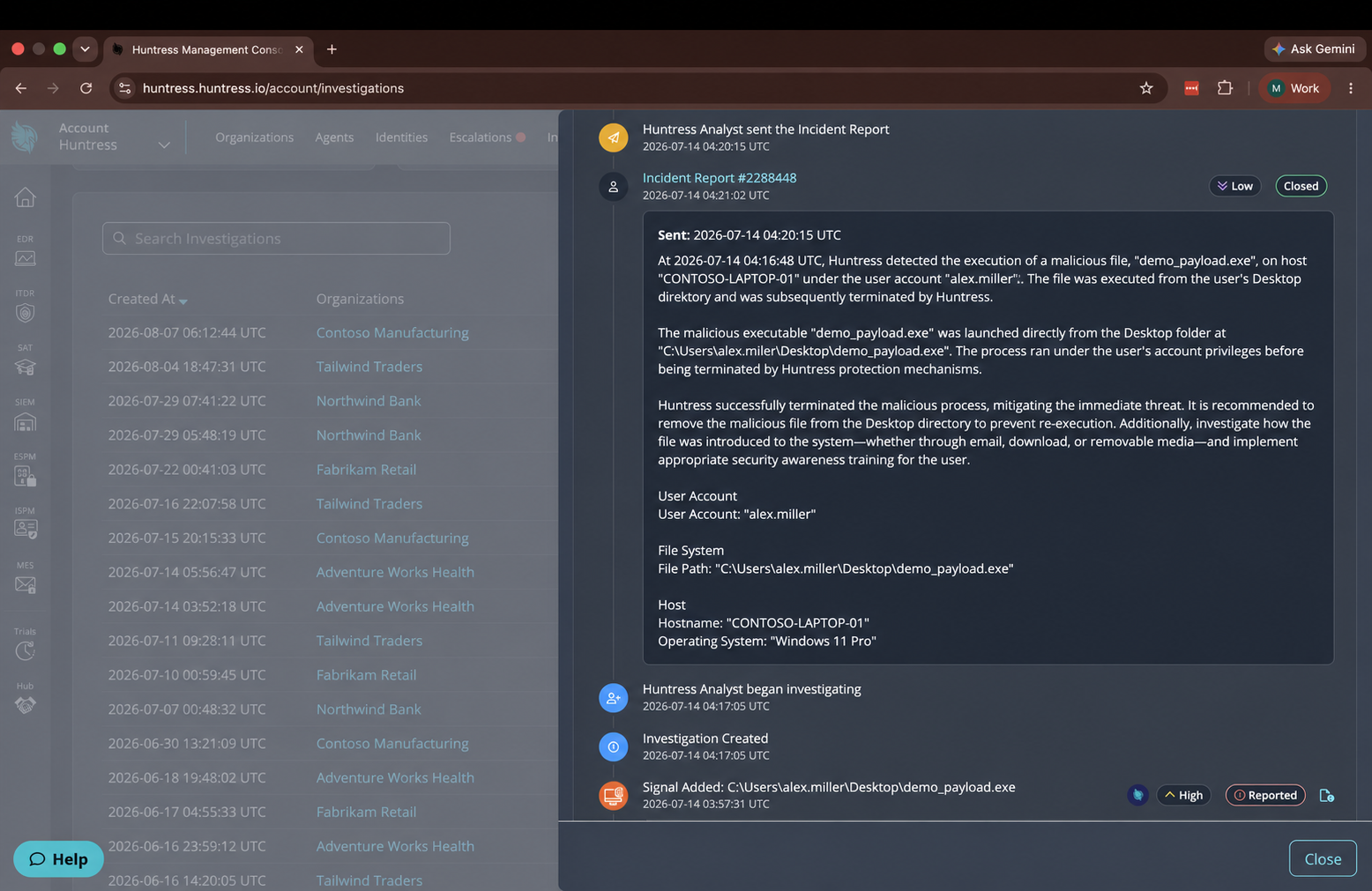The height and width of the screenshot is (891, 1372).
Task: Select the Huntress Management Console browser tab
Action: pyautogui.click(x=206, y=49)
